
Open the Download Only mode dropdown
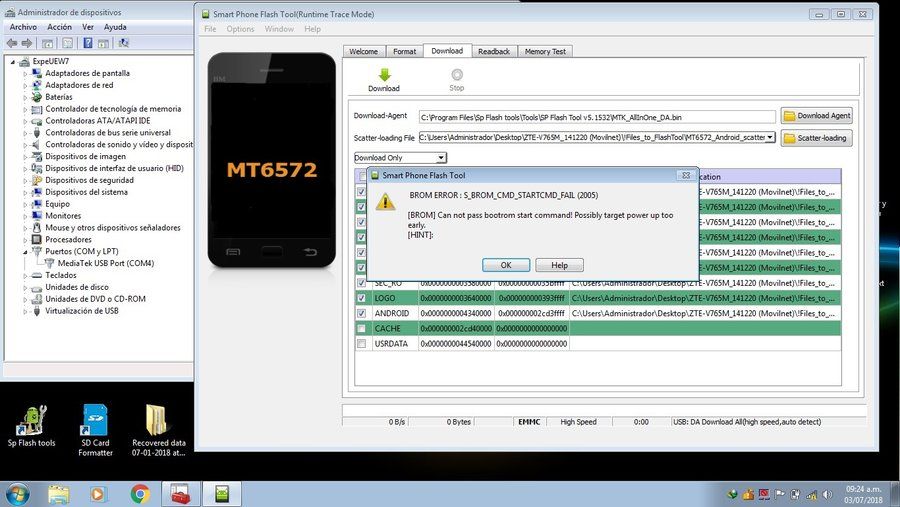click(x=400, y=157)
